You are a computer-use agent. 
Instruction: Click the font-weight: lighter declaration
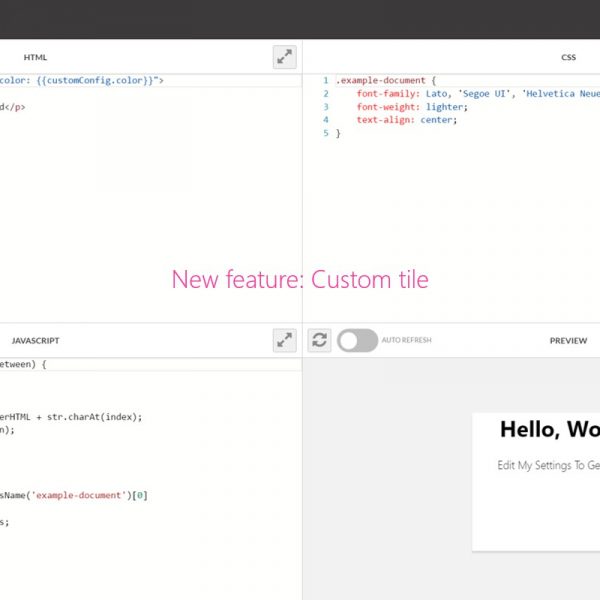click(411, 107)
